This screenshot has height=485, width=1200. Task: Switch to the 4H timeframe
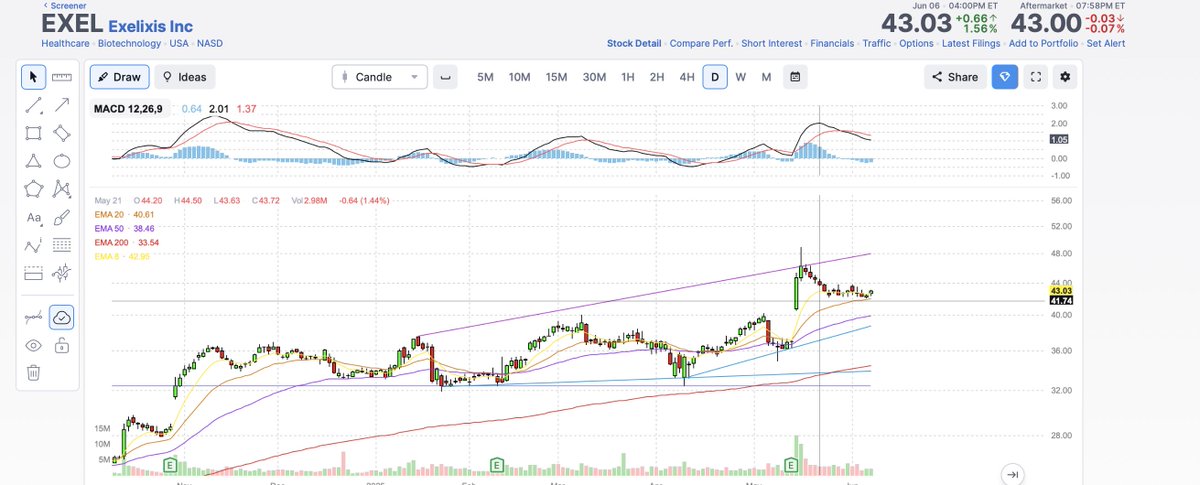687,77
